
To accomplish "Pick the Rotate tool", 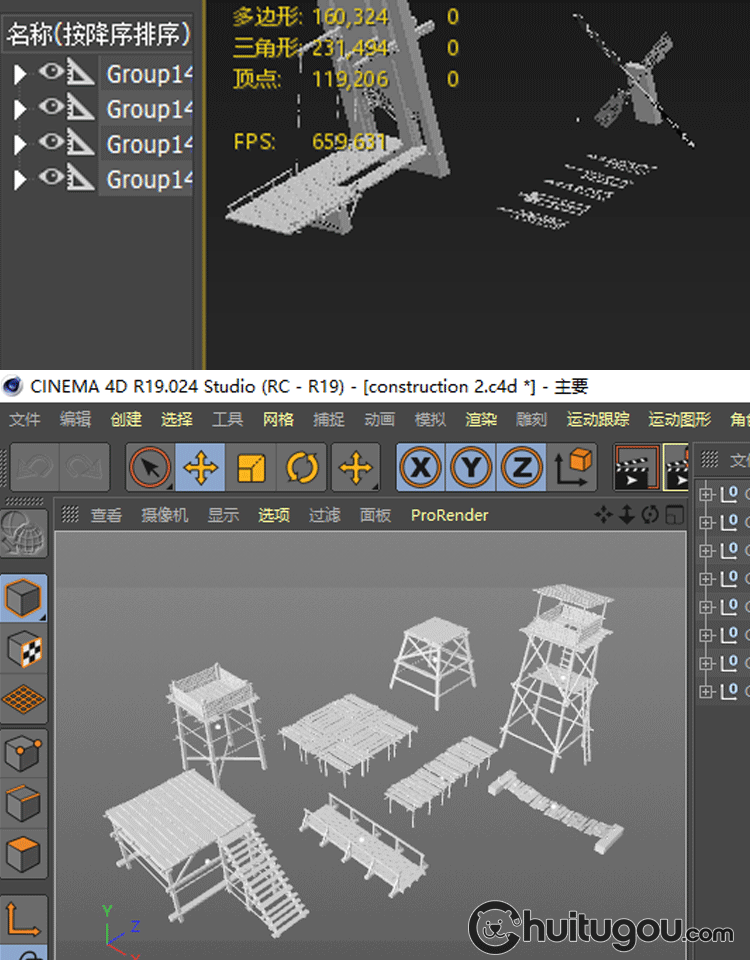I will click(x=301, y=467).
